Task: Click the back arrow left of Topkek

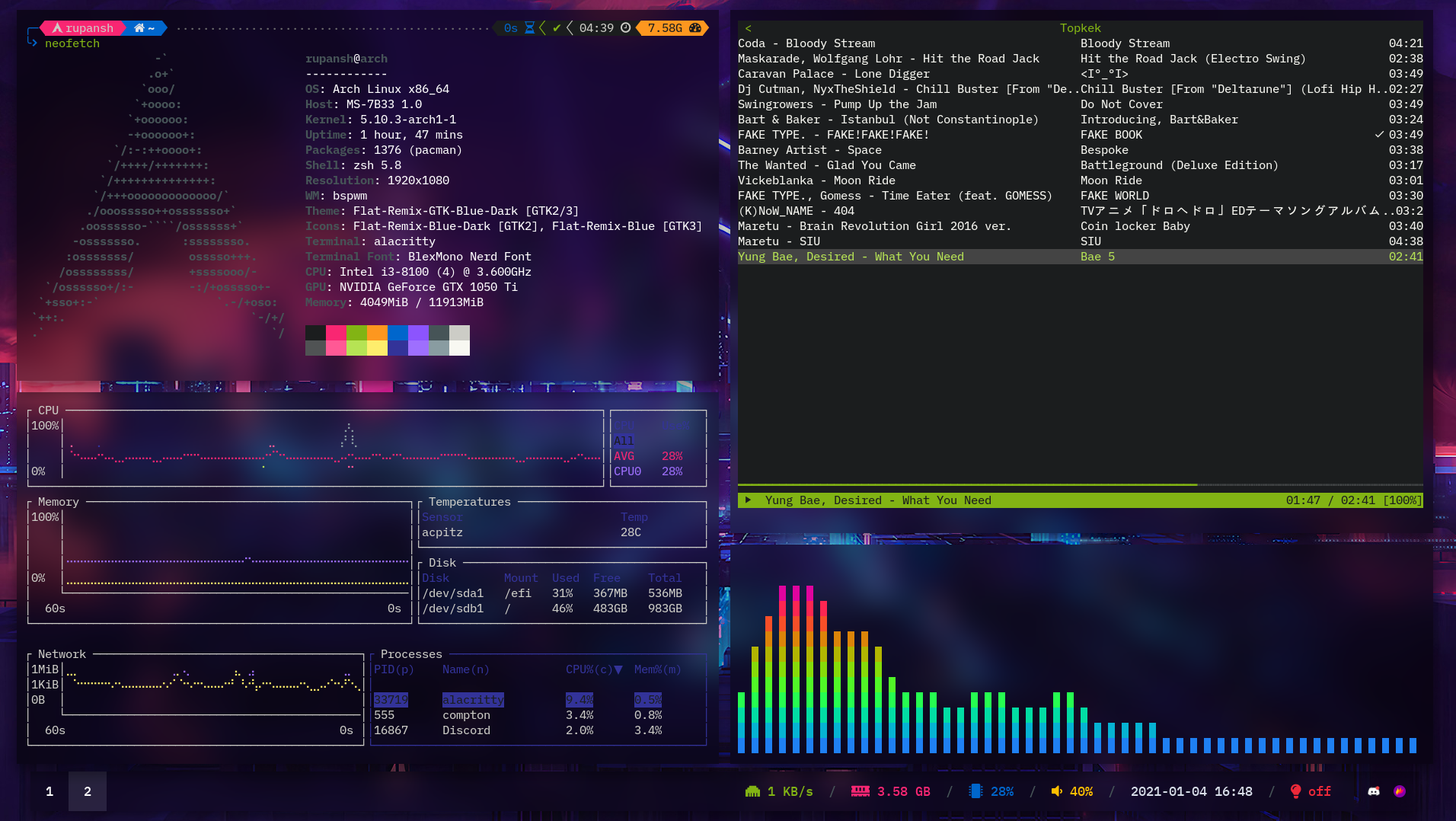Action: point(748,28)
